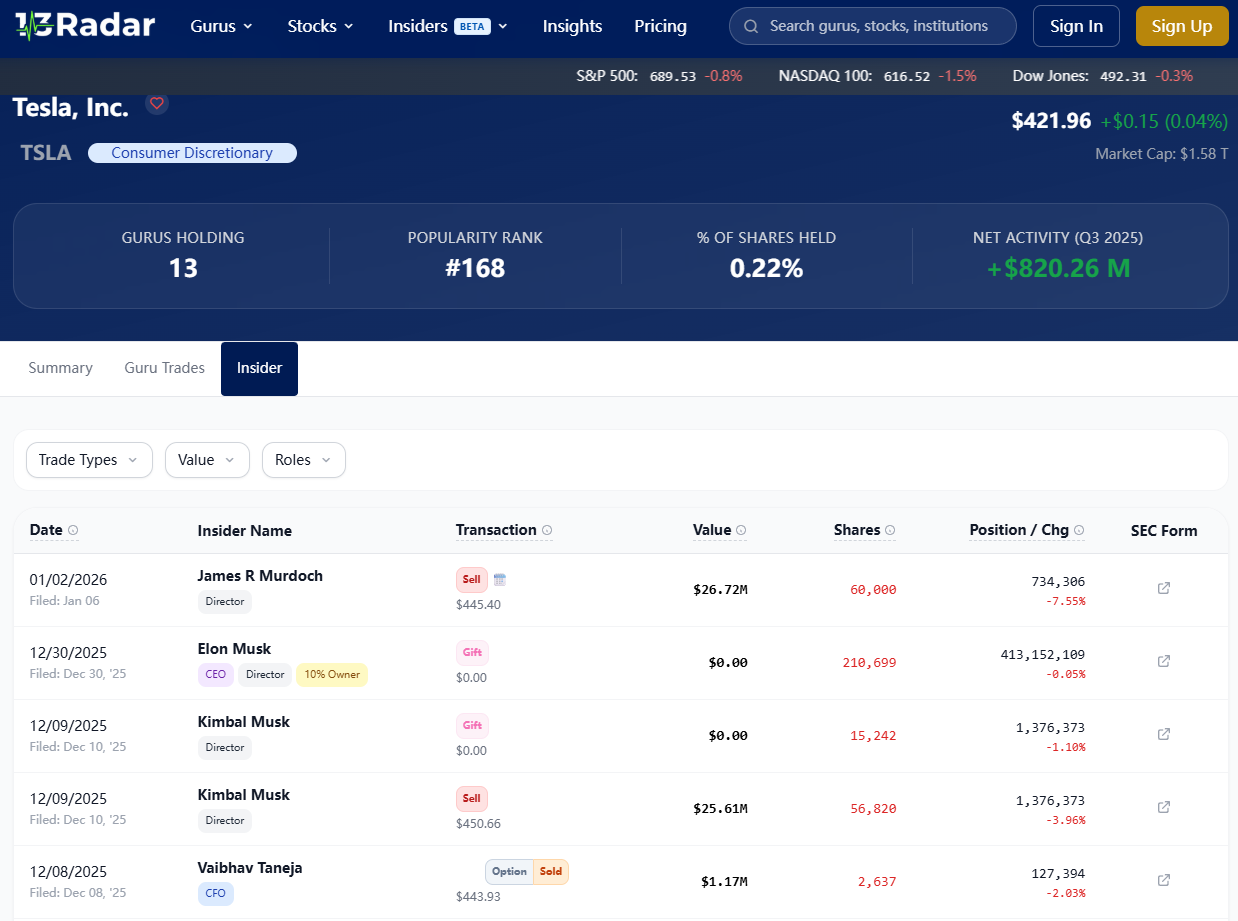Click the Option Sold badge for Vaibhav Taneja
Viewport: 1238px width, 921px height.
point(527,871)
